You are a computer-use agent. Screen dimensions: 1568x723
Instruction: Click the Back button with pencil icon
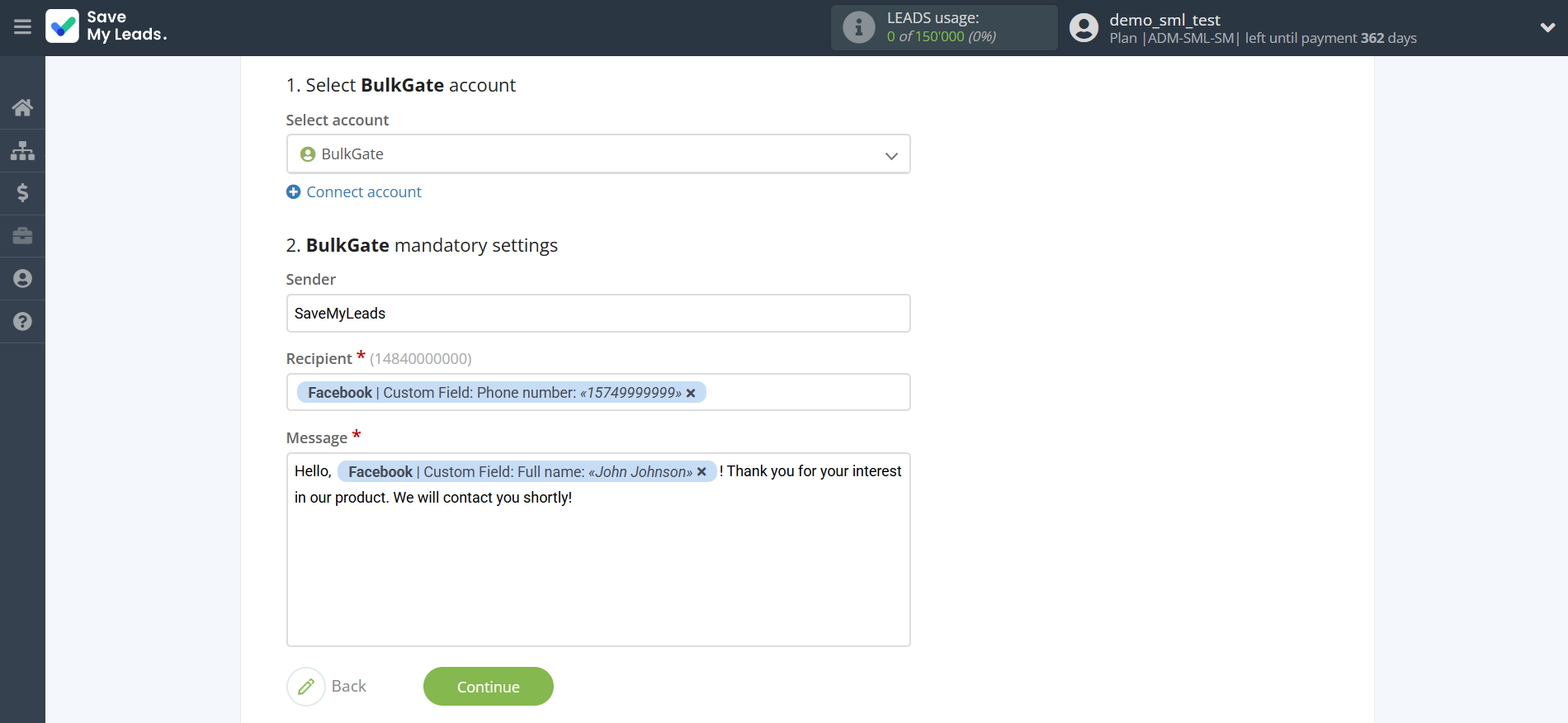(x=328, y=687)
